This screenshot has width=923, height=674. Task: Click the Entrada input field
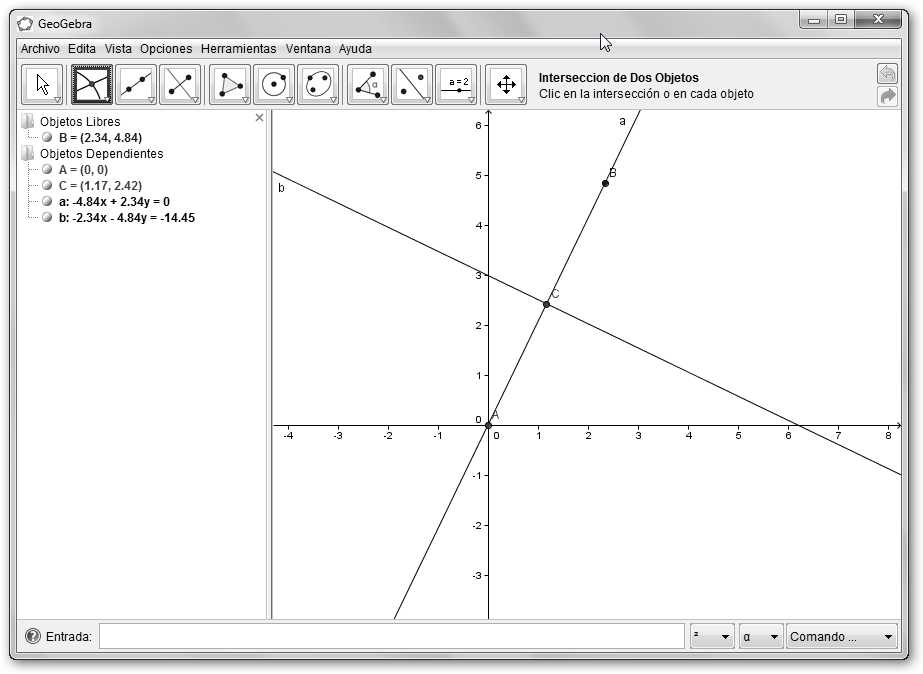click(x=391, y=636)
